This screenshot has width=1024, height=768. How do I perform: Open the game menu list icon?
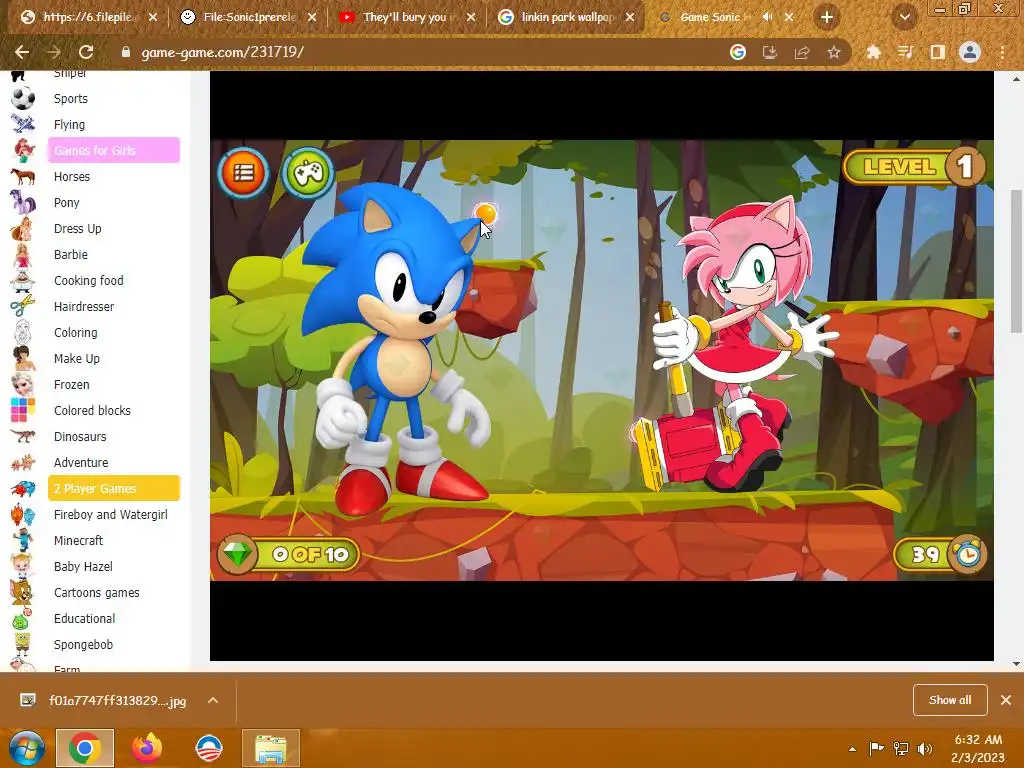[243, 172]
